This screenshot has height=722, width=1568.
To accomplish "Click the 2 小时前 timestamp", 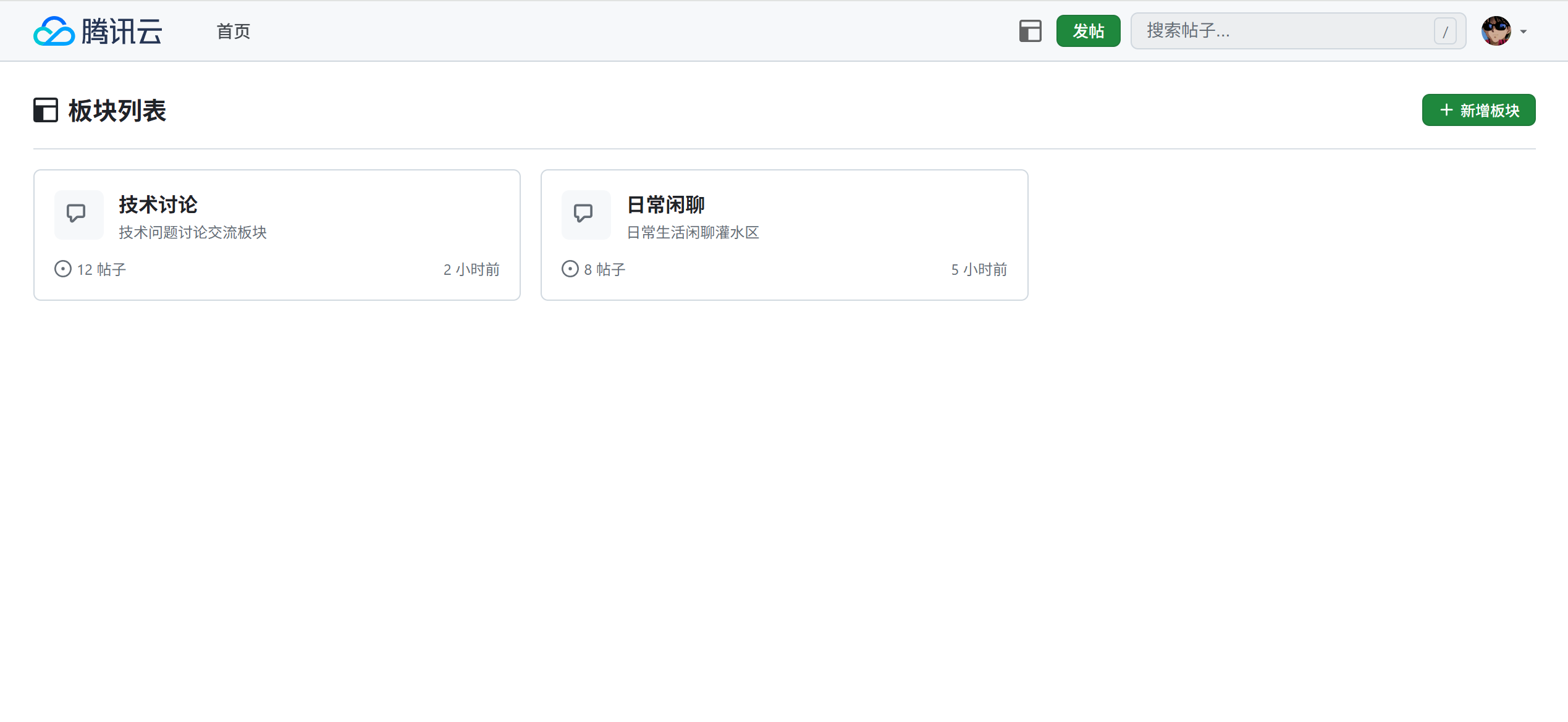I will (471, 269).
